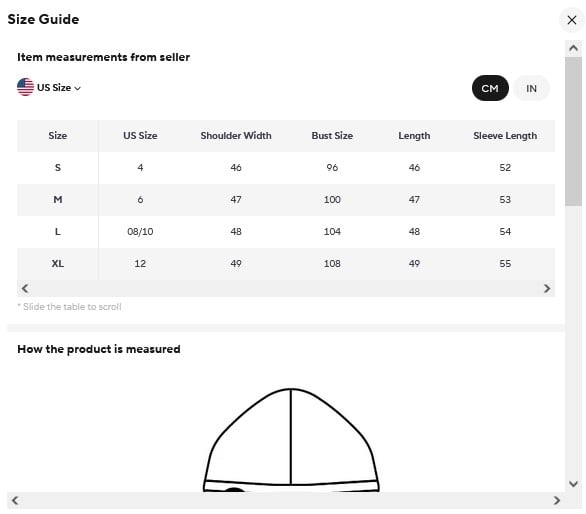Switch measurements to CM
Screen dimensions: 586x514
coord(490,88)
